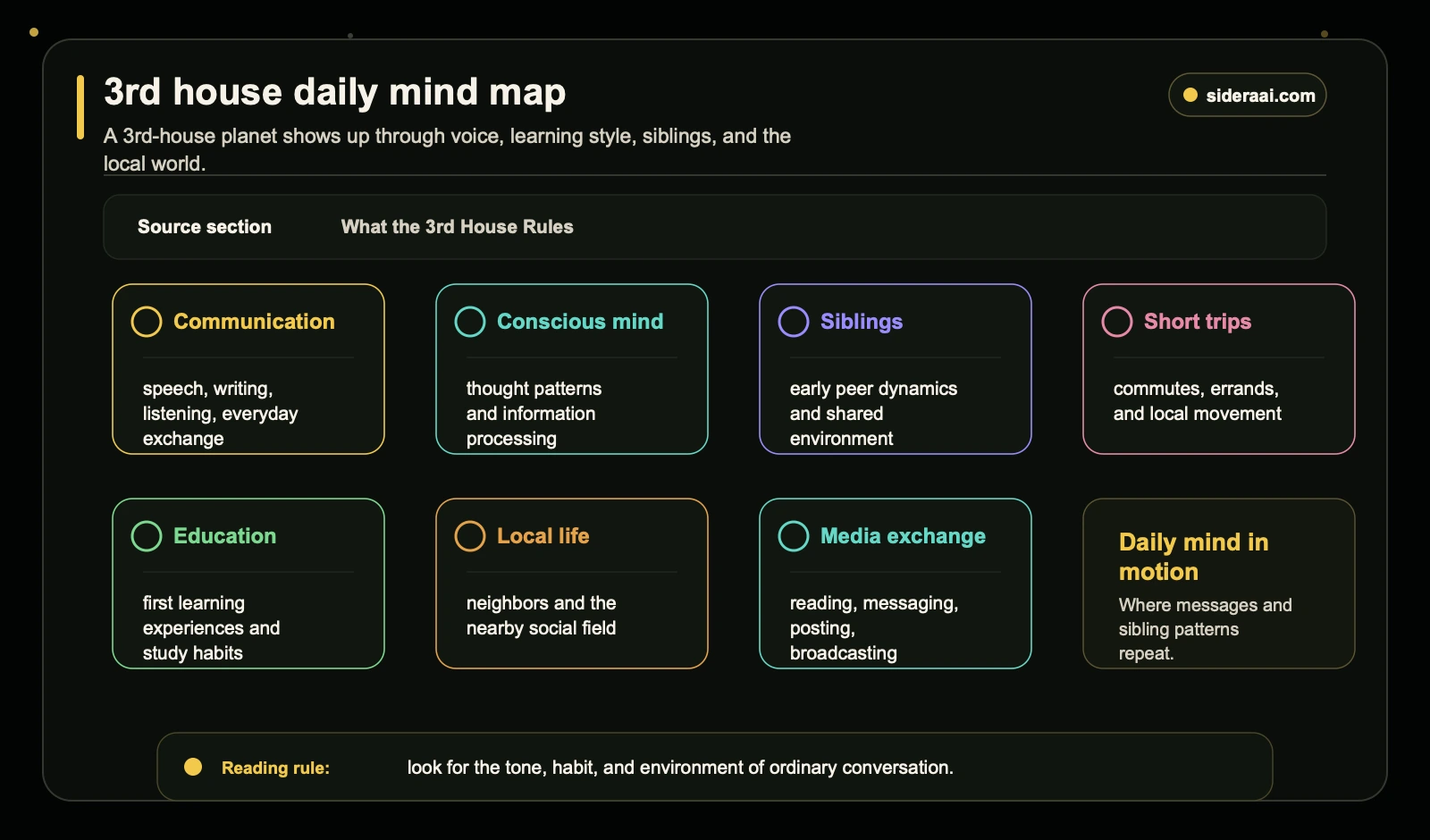Click the teal circle icon beside Media exchange
Screen dimensions: 1430x840
pos(794,536)
